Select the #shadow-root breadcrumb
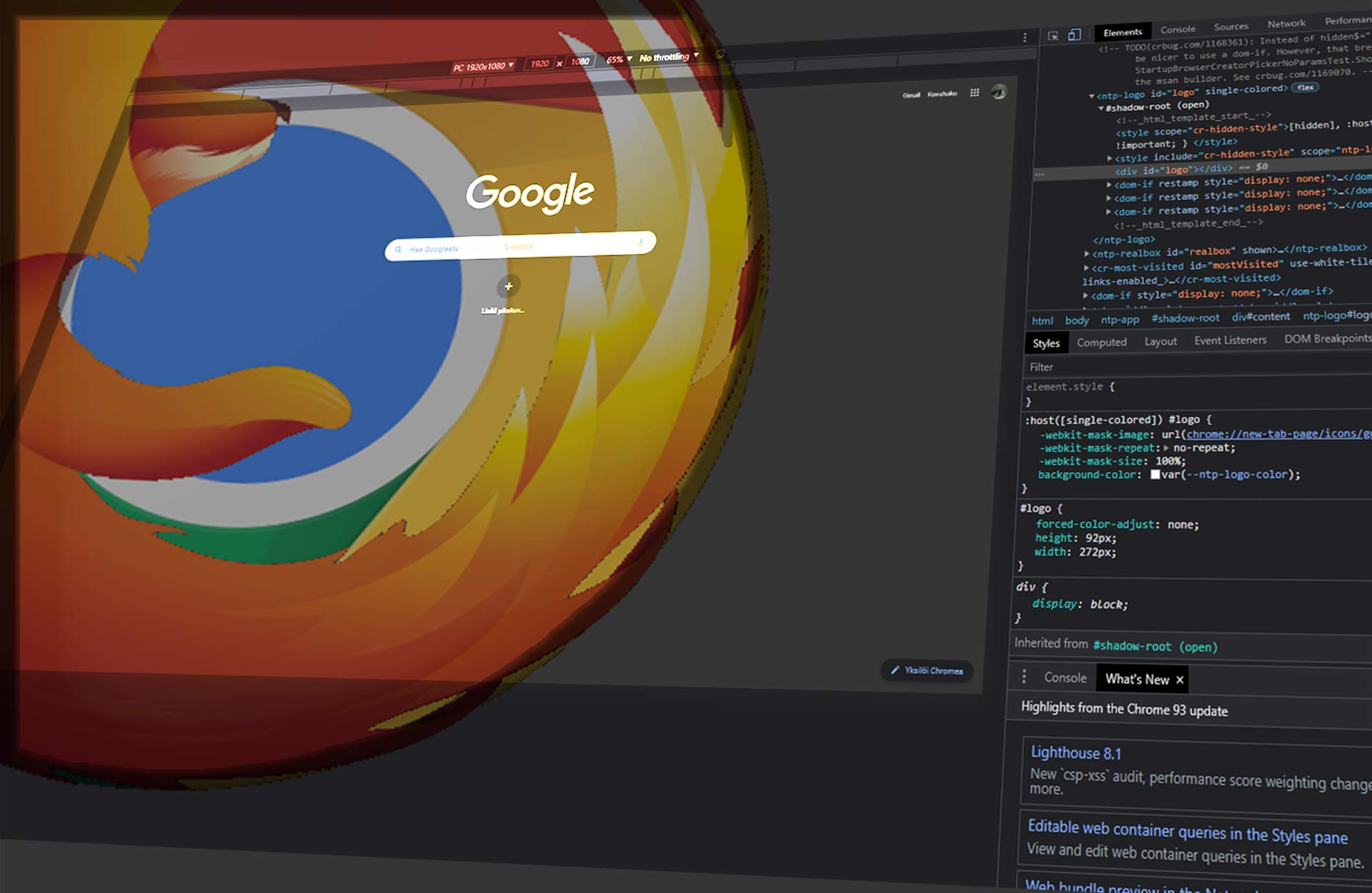This screenshot has width=1372, height=893. pyautogui.click(x=1185, y=318)
